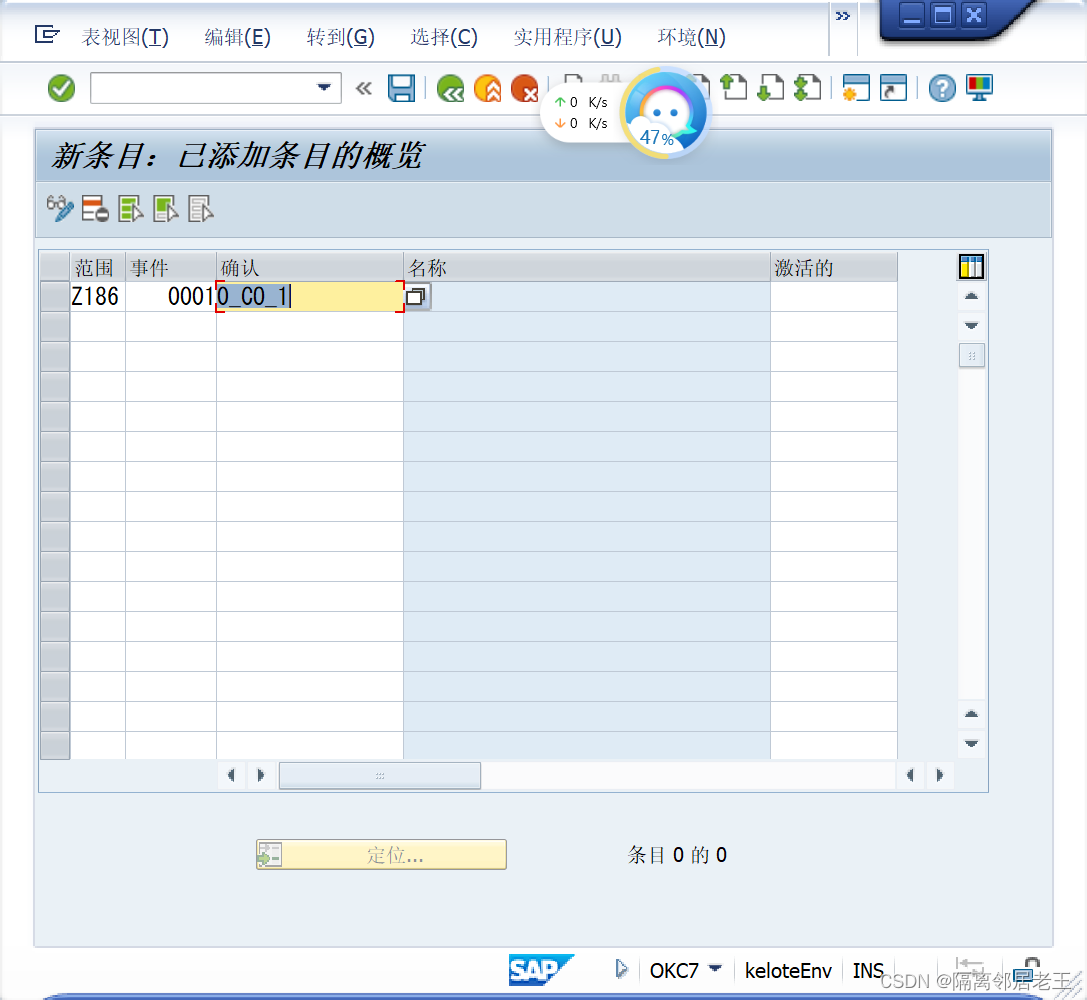Click the customize local layout monitor icon

[x=978, y=88]
